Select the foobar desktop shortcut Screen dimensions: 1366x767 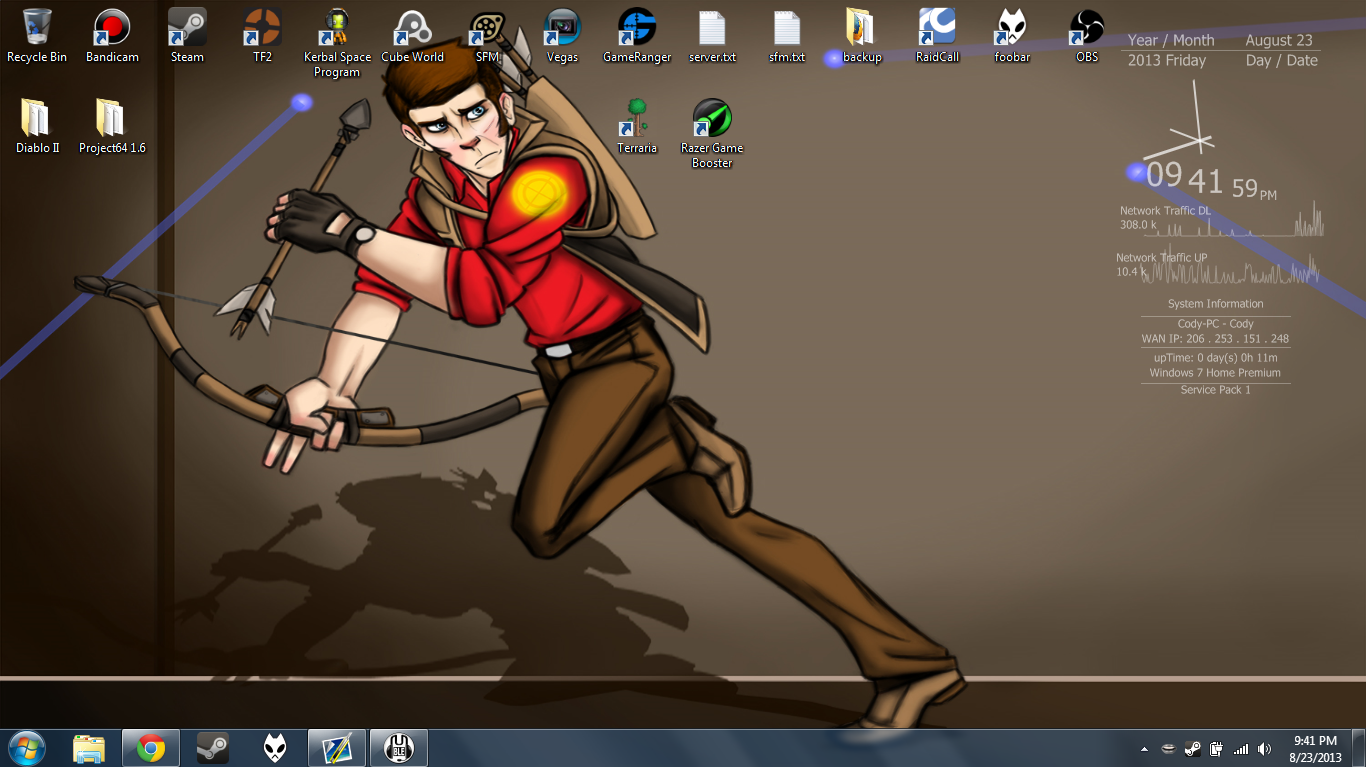tap(1012, 36)
